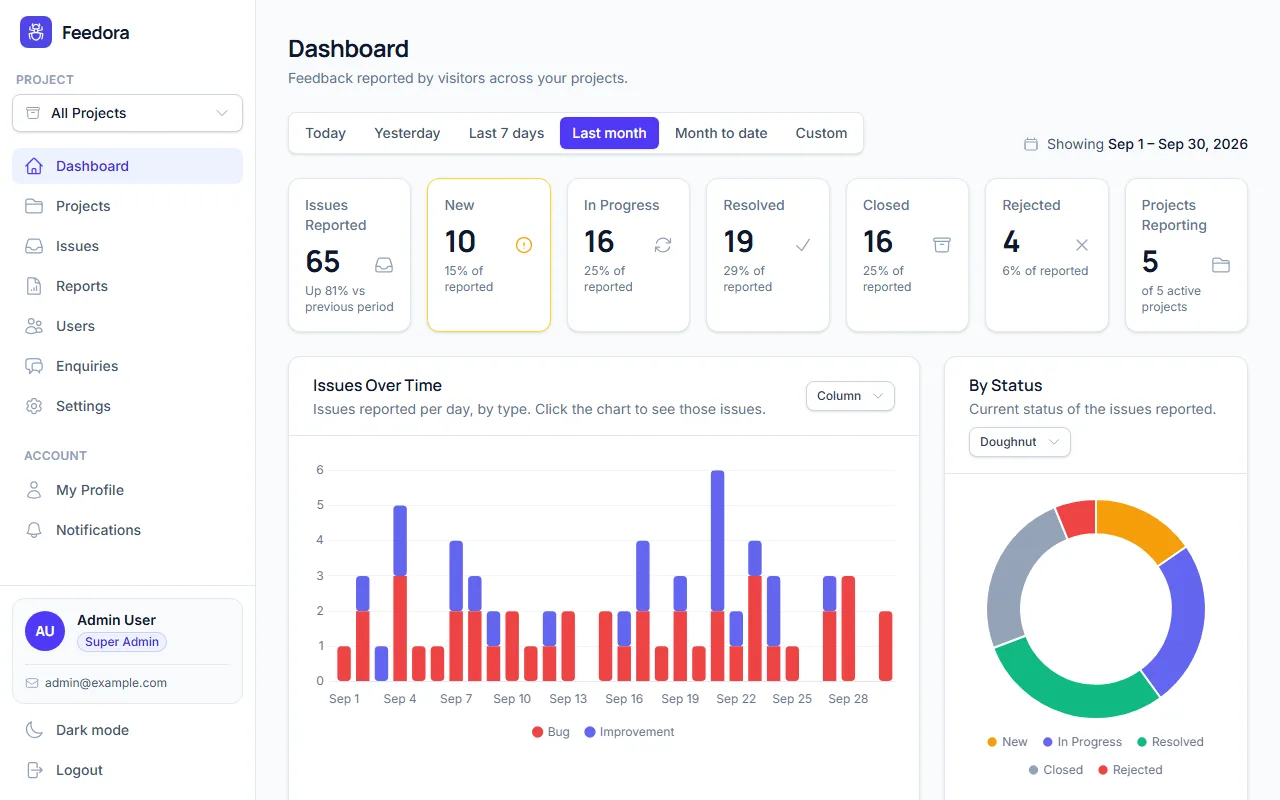Click the Notifications bell icon
The image size is (1280, 800).
(x=34, y=530)
